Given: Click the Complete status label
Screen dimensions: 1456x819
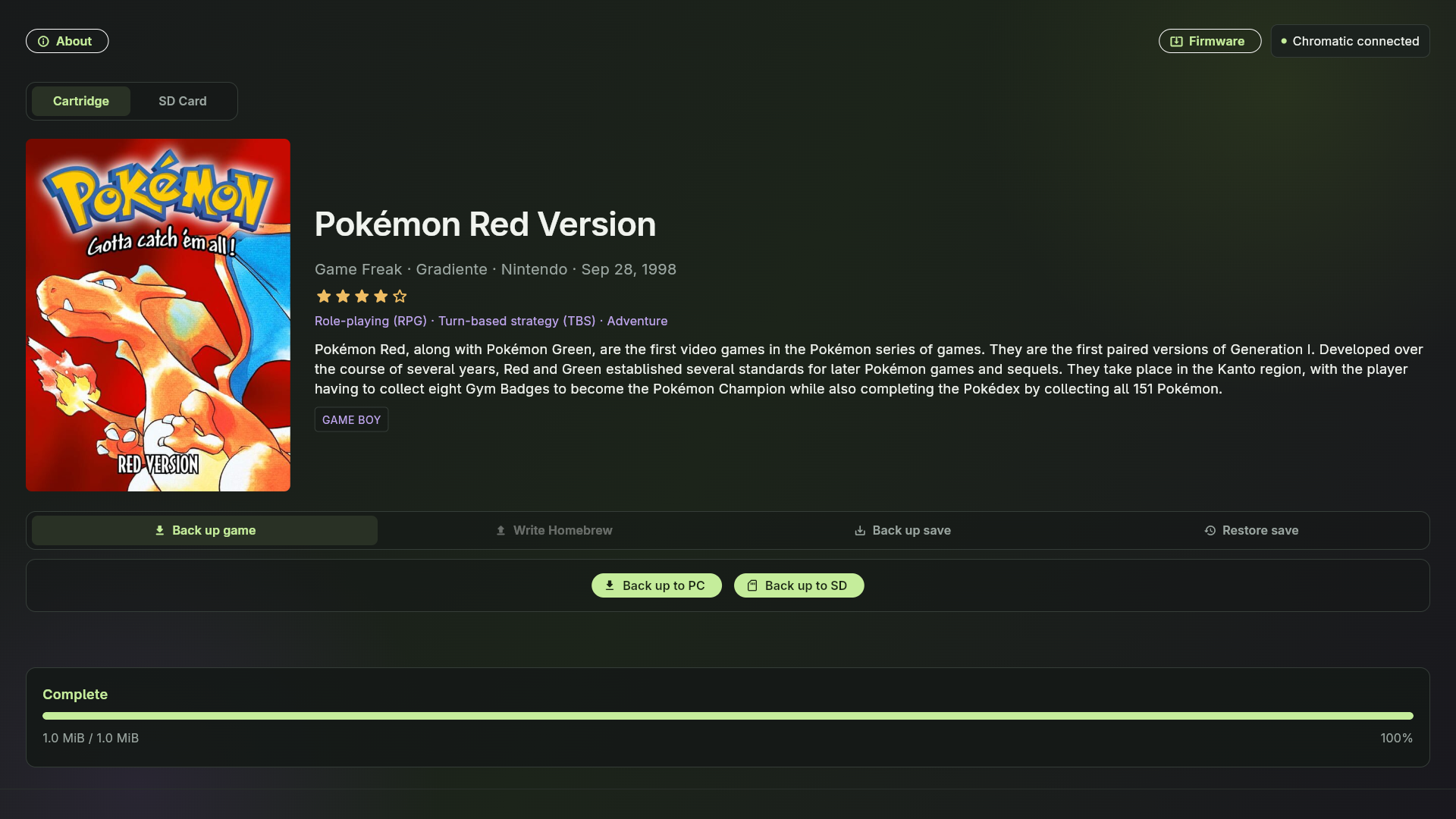Looking at the screenshot, I should [75, 695].
